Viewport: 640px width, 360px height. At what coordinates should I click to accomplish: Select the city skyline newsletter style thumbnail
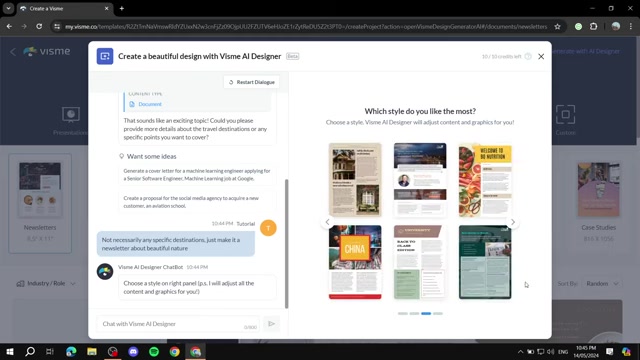point(420,180)
